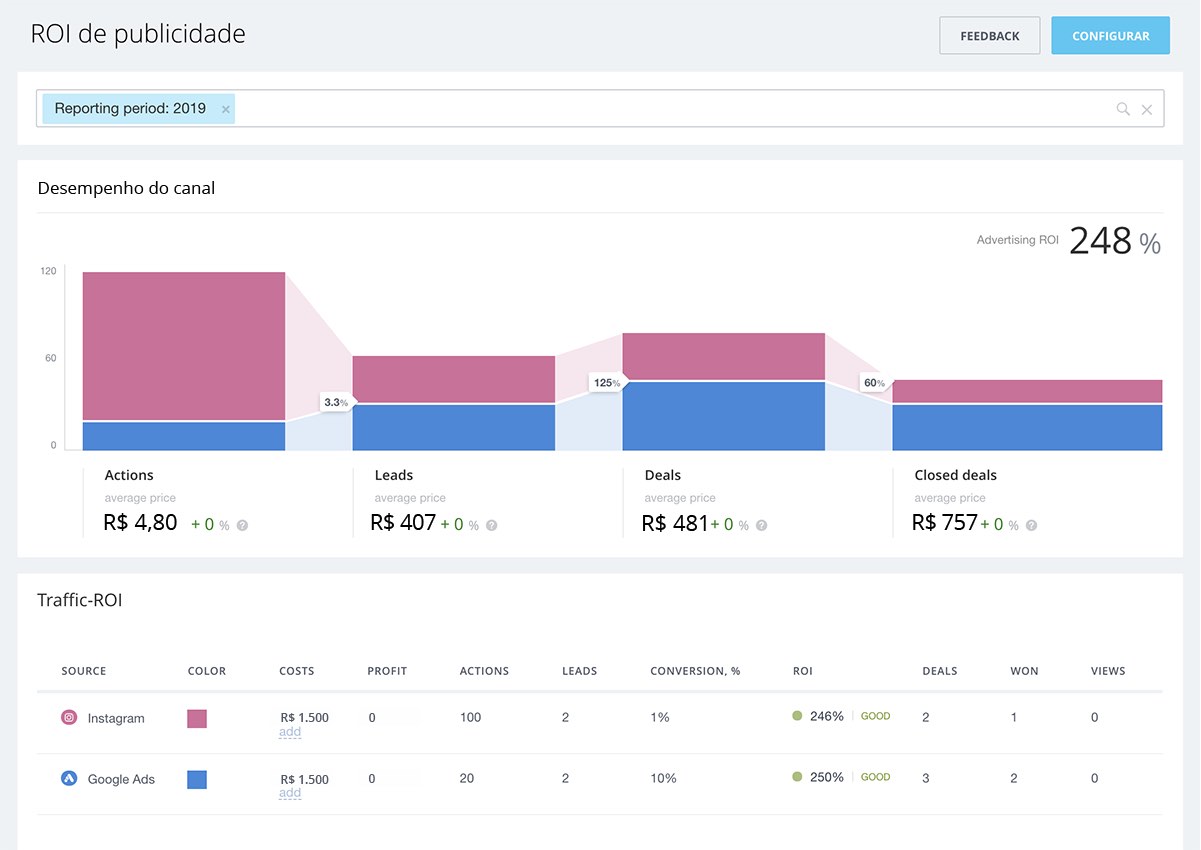Click the add link under Instagram costs
The width and height of the screenshot is (1201, 850).
pos(290,732)
